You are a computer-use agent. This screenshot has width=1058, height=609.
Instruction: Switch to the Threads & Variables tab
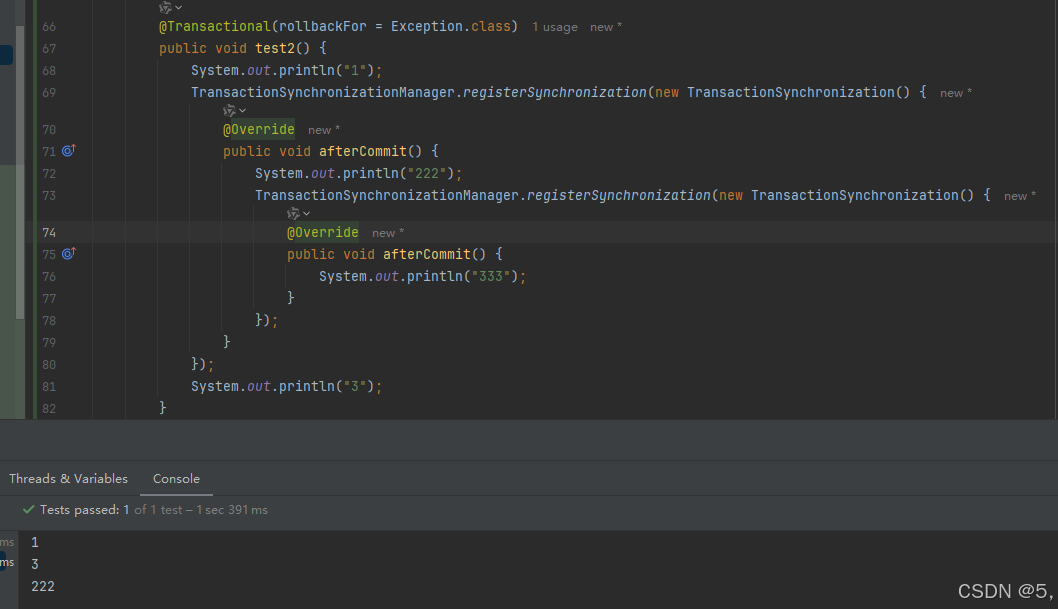point(68,479)
